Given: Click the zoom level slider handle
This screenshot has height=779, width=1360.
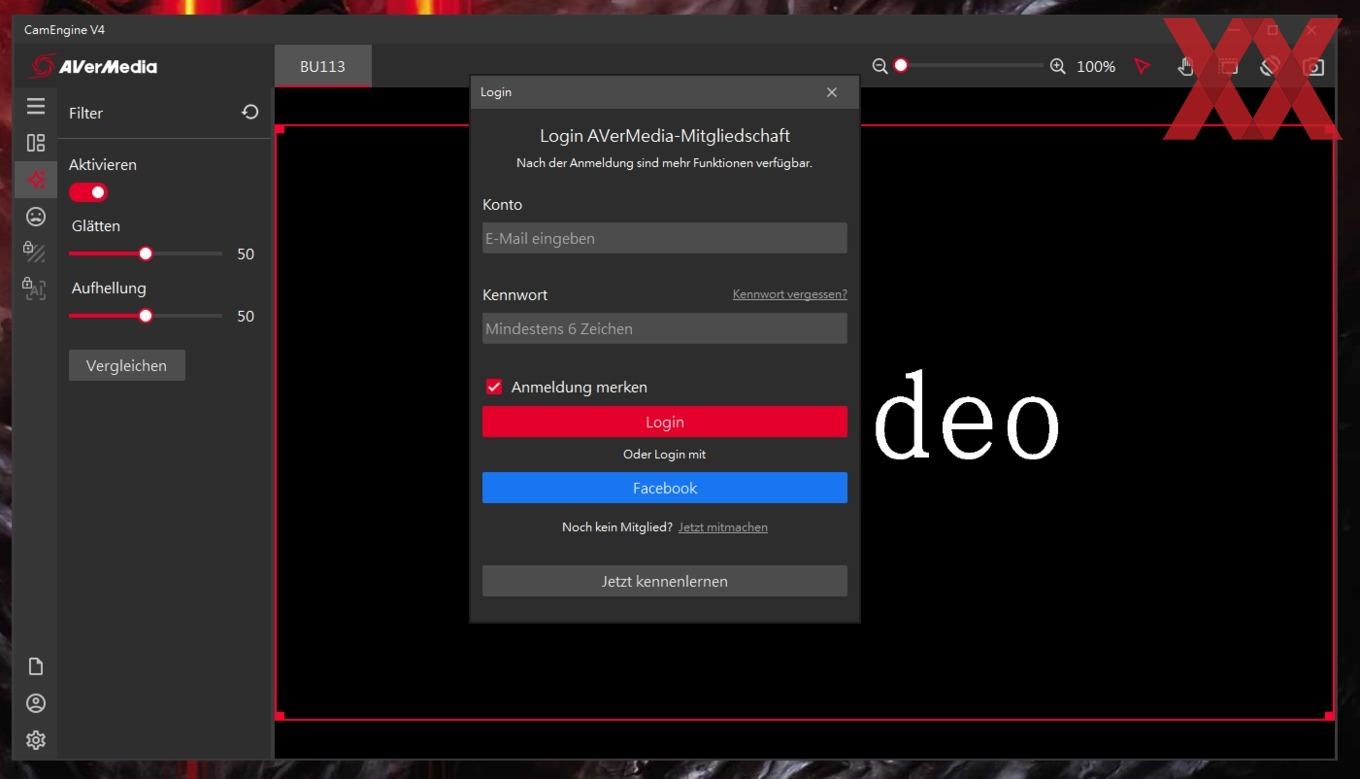Looking at the screenshot, I should [901, 66].
